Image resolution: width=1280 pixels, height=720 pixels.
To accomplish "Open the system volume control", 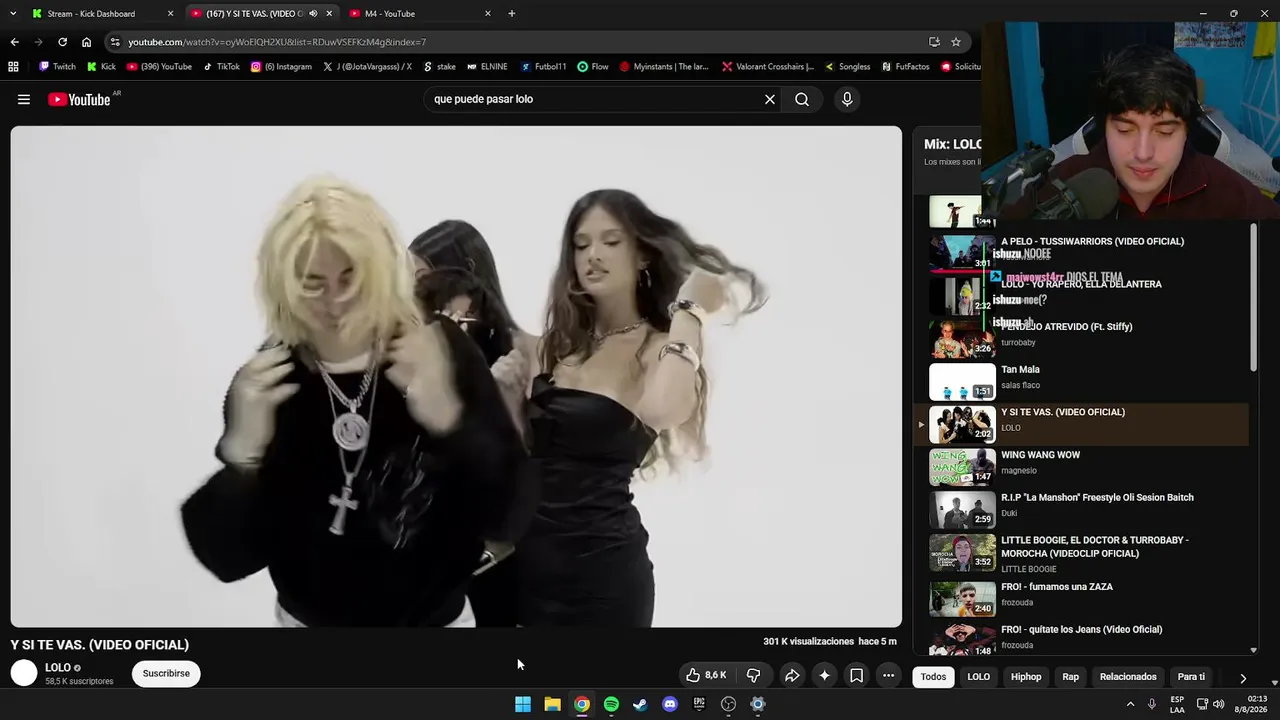I will pyautogui.click(x=1218, y=704).
